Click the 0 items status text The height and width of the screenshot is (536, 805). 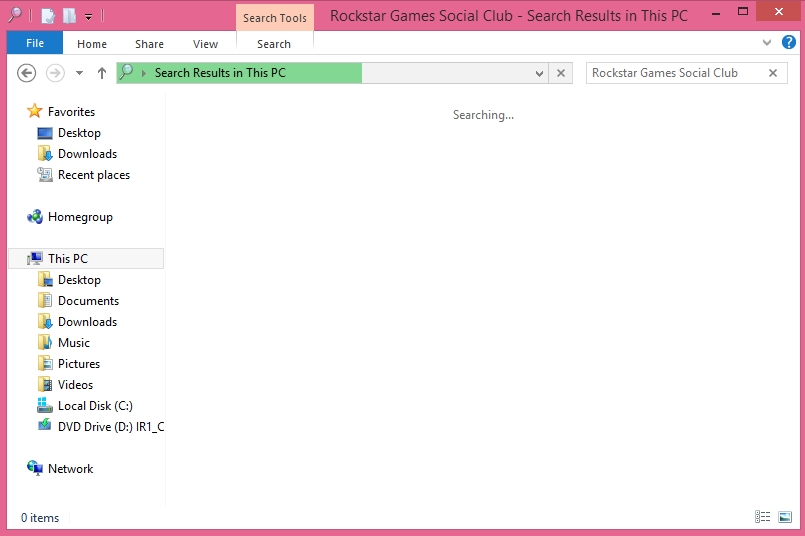[x=40, y=518]
